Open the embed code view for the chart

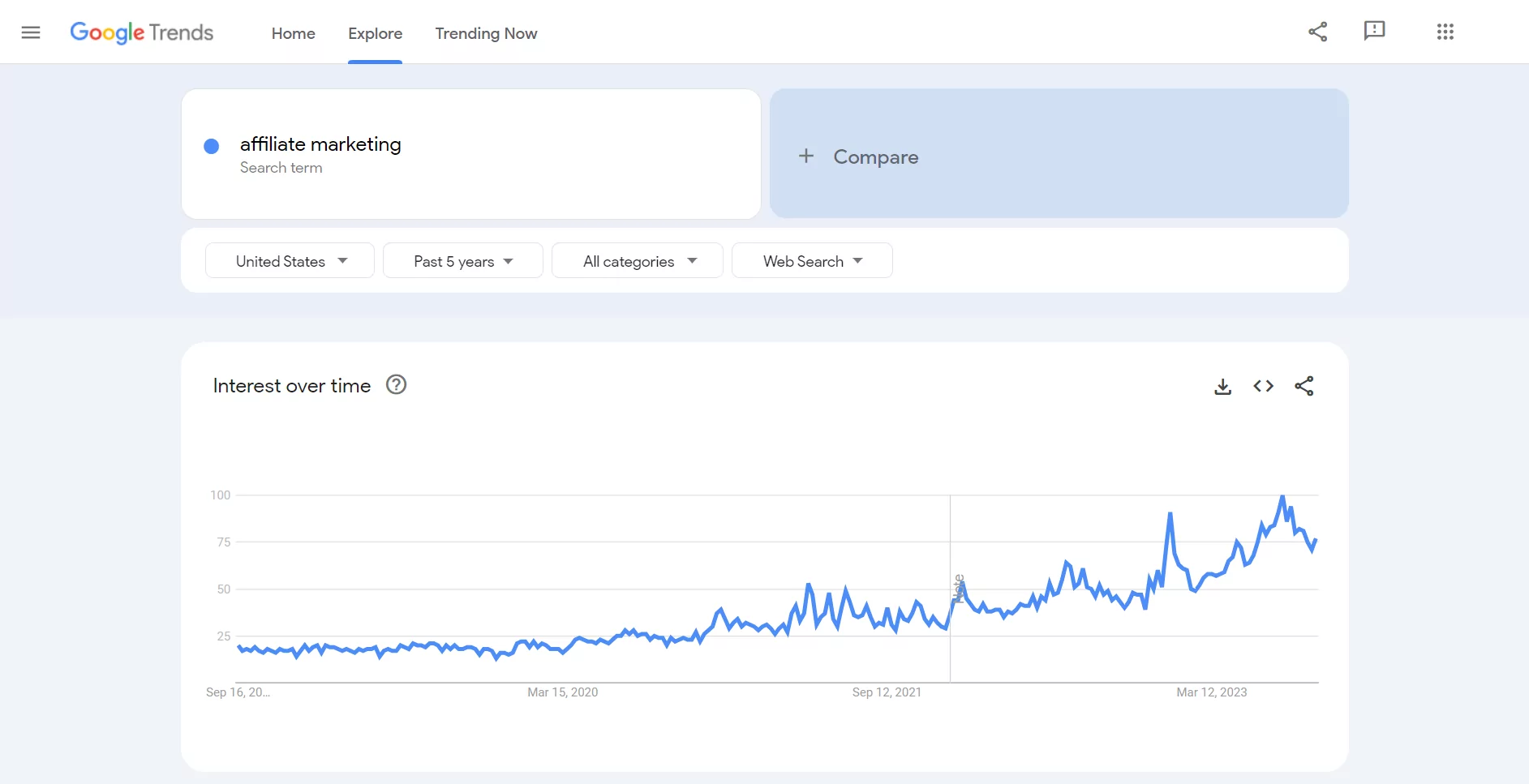(1263, 386)
